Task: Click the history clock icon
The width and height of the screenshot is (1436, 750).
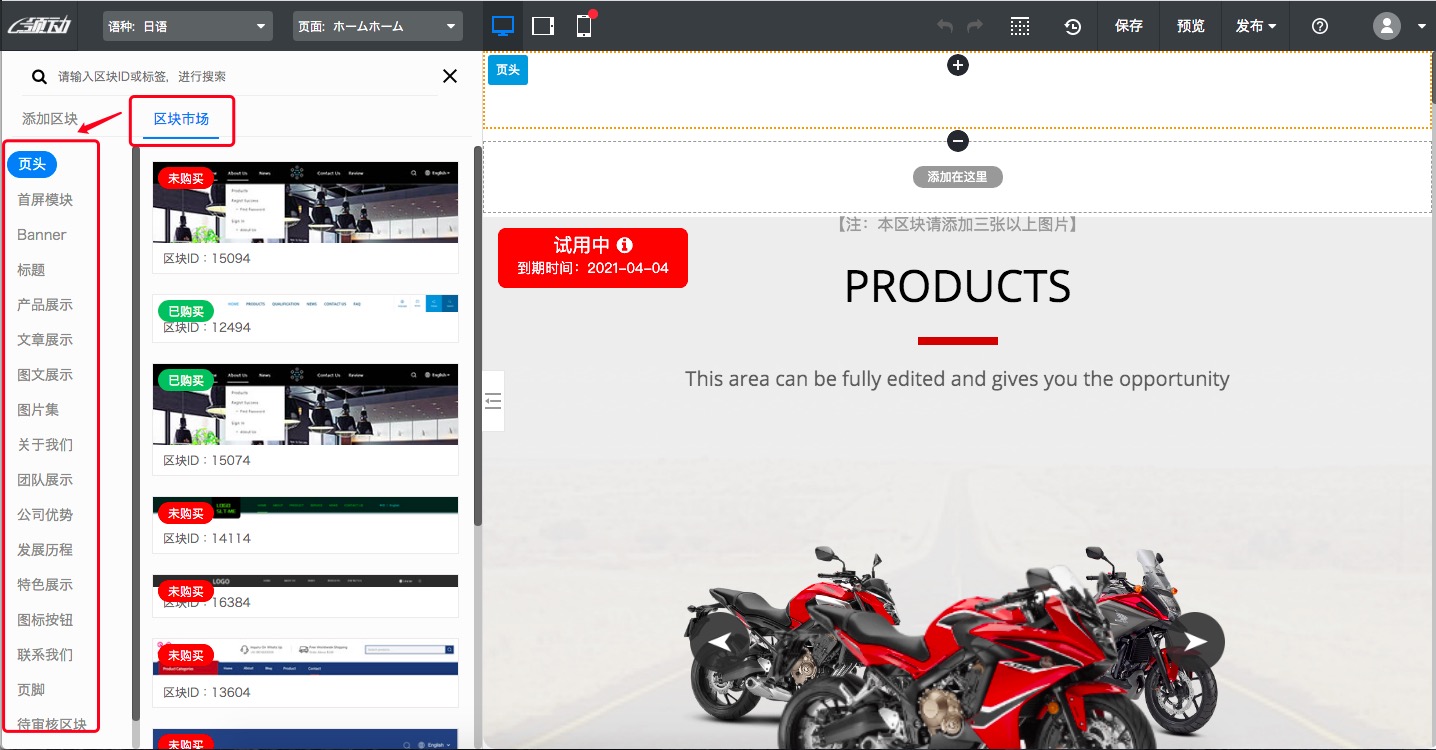Action: point(1072,27)
